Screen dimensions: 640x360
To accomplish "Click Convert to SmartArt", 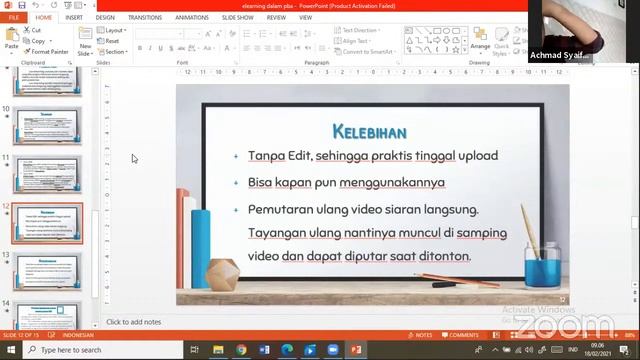I will (364, 52).
